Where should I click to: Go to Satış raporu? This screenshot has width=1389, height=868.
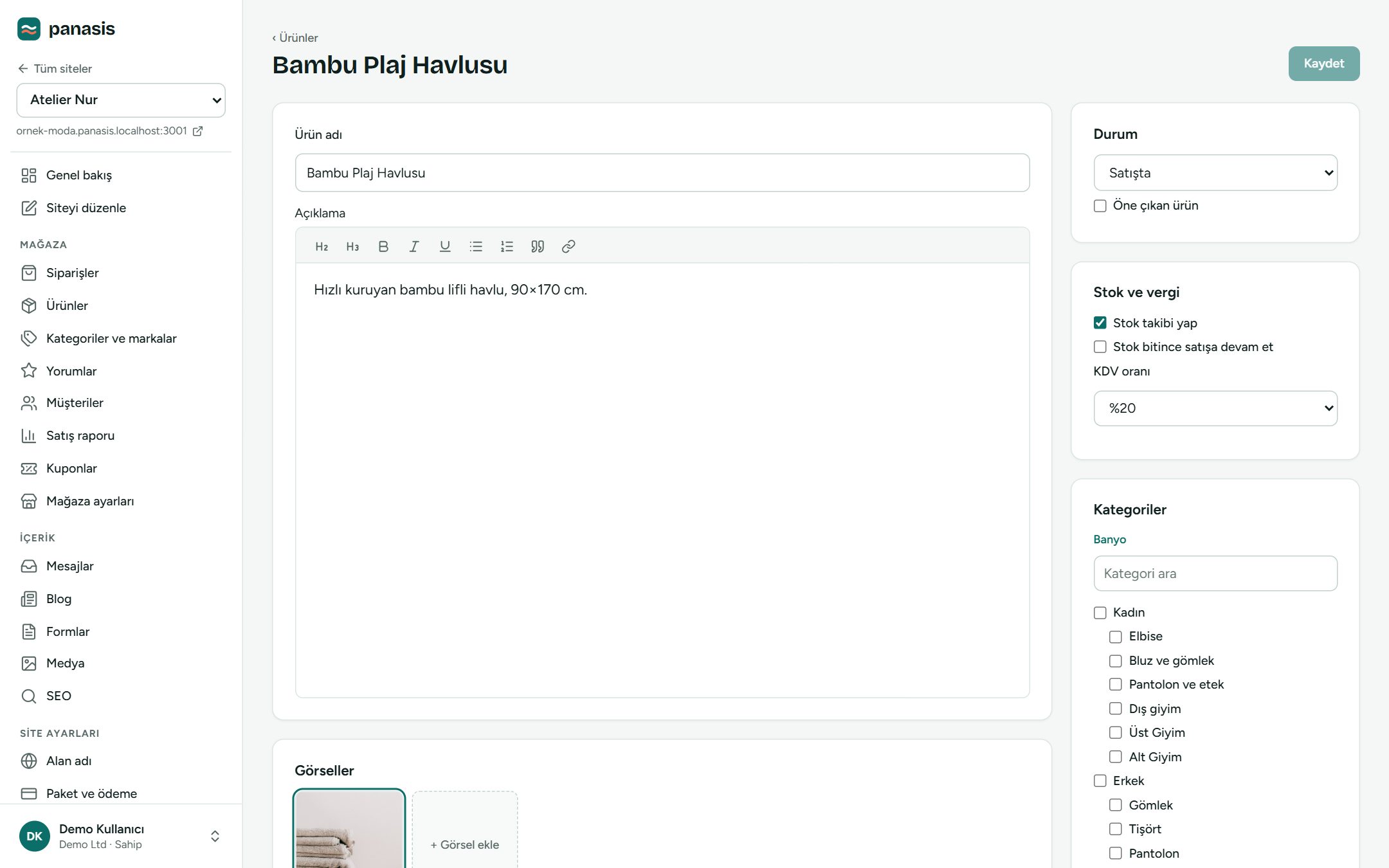click(121, 436)
